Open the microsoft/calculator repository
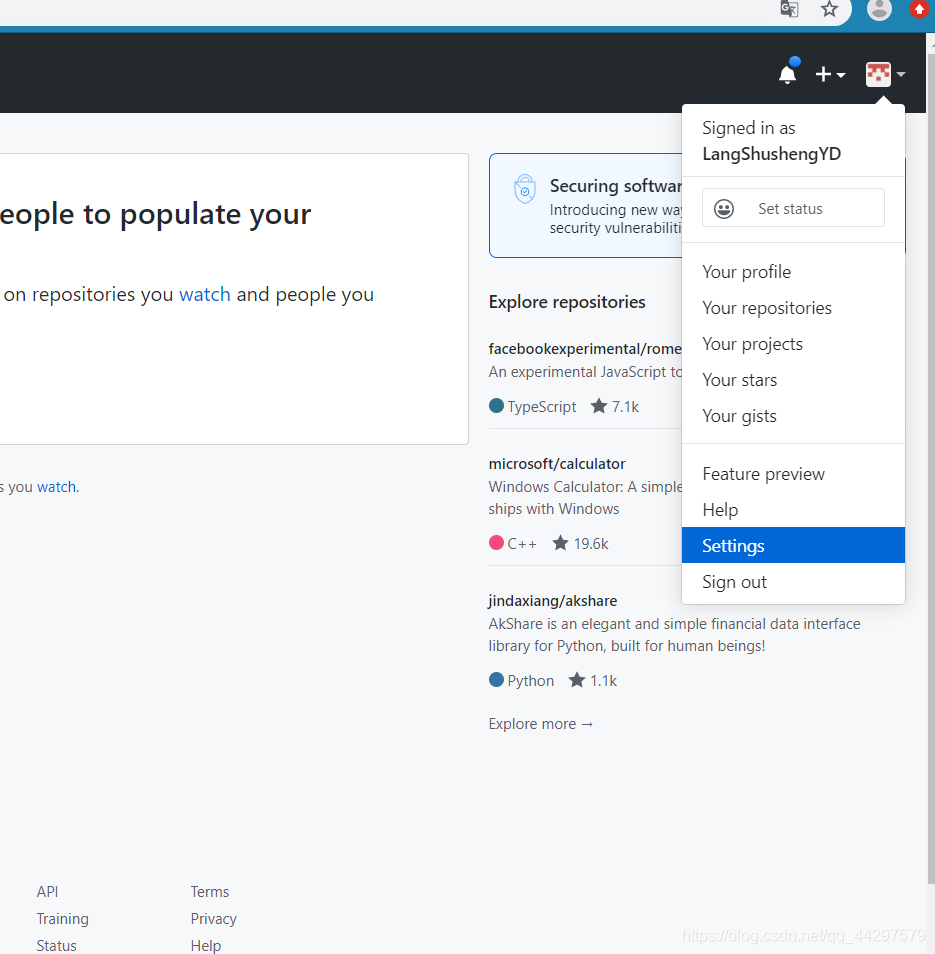The image size is (935, 954). pos(557,464)
